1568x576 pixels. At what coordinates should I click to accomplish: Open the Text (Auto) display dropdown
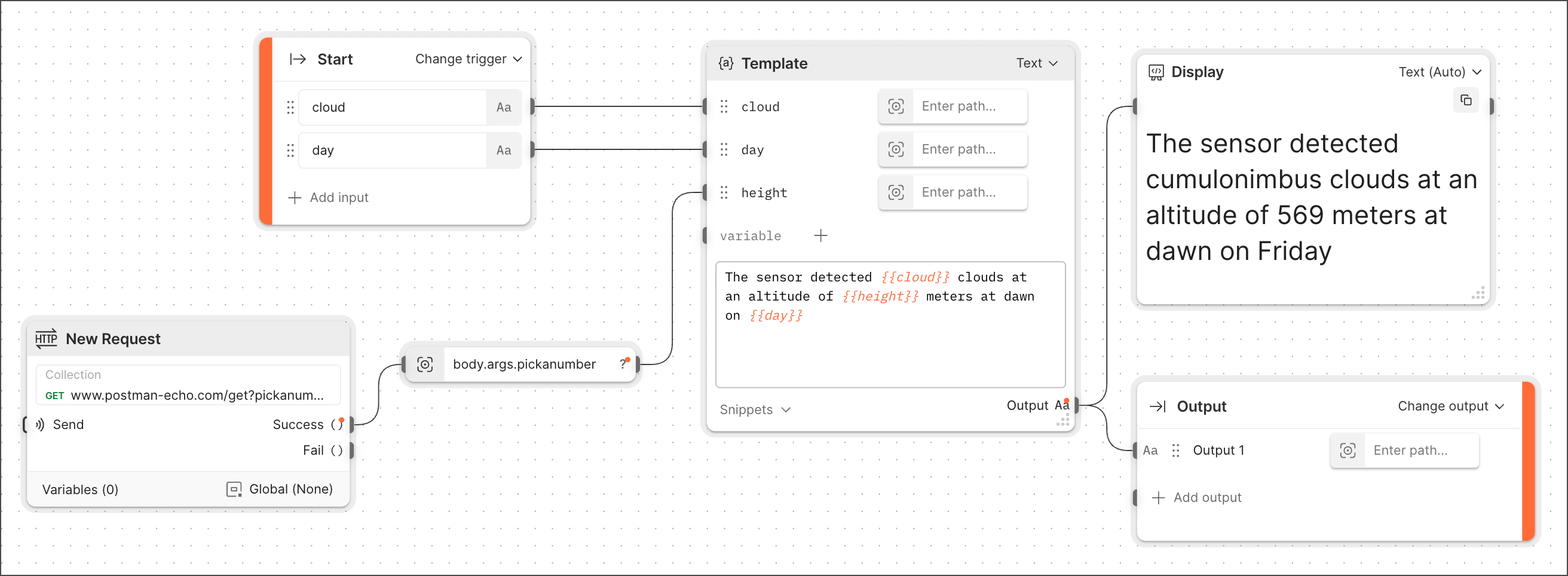1439,72
